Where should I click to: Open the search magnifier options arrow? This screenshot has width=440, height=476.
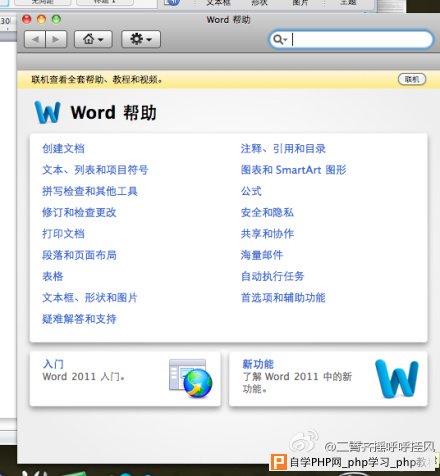pos(280,40)
